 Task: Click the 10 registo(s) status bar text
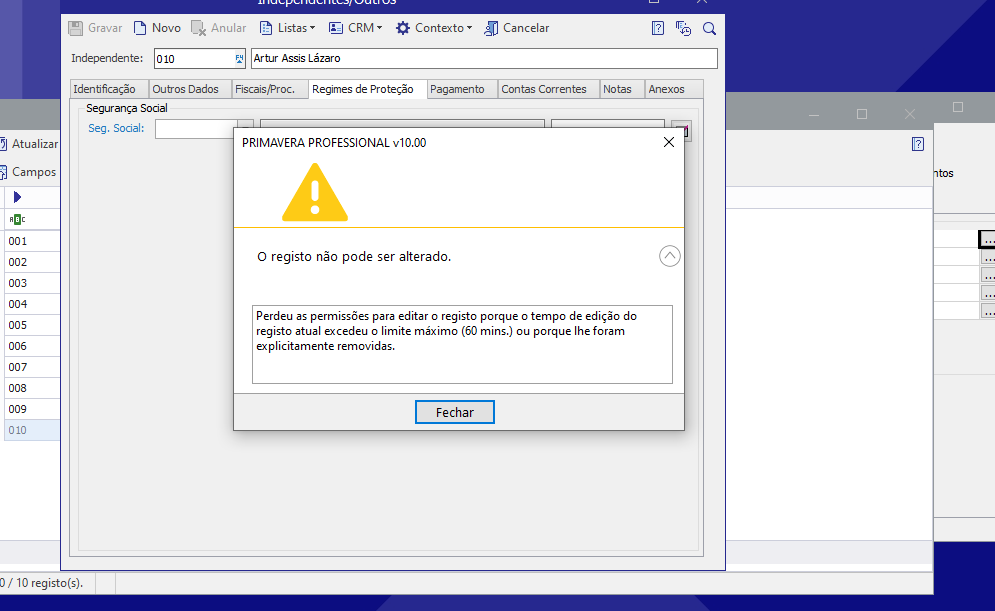click(x=42, y=582)
